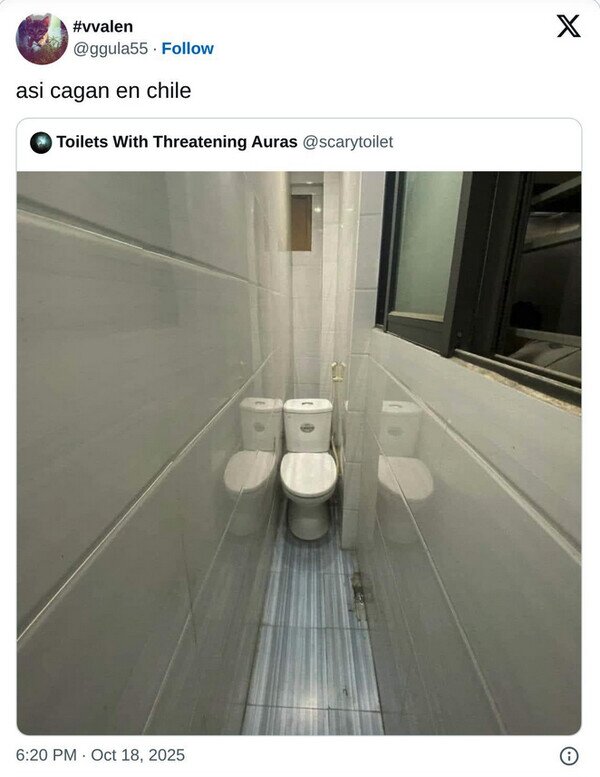Click the blue striped floor tiles

312,639
